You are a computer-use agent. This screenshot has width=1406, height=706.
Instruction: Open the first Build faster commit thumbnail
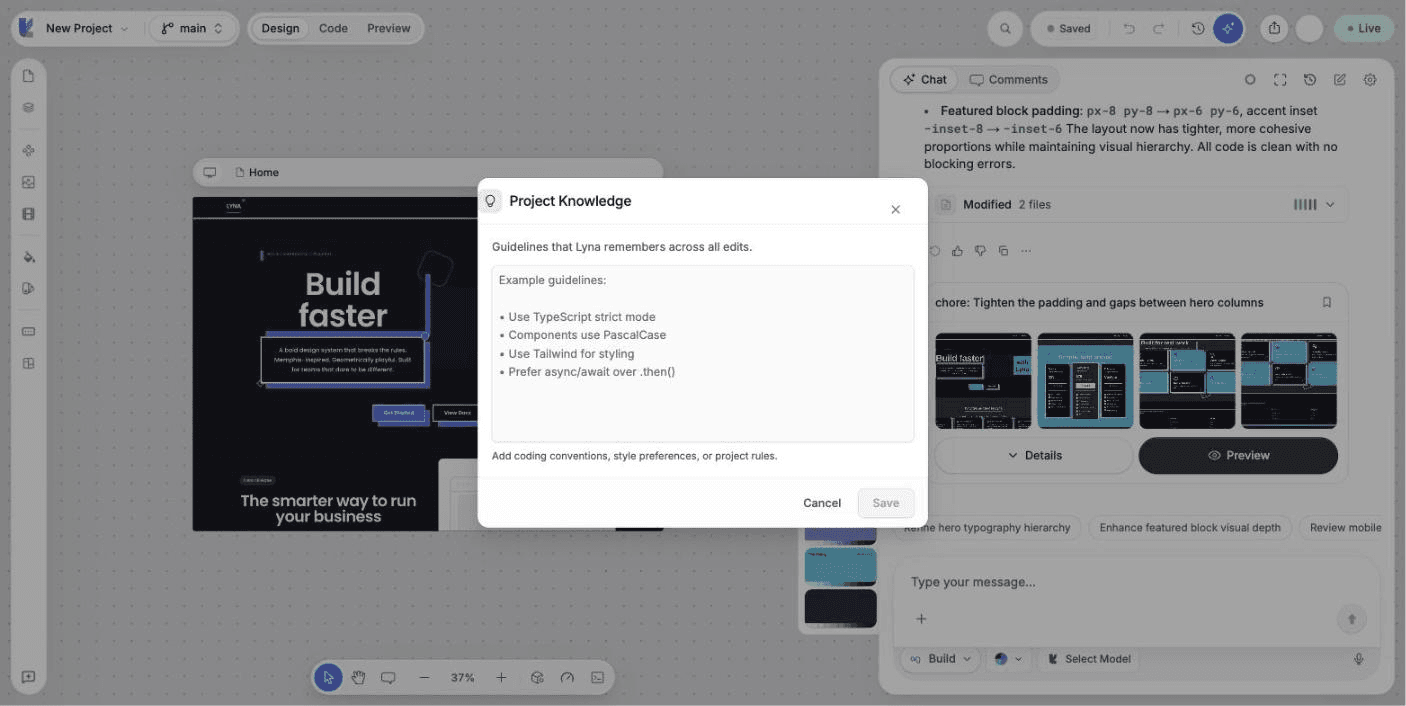coord(983,381)
